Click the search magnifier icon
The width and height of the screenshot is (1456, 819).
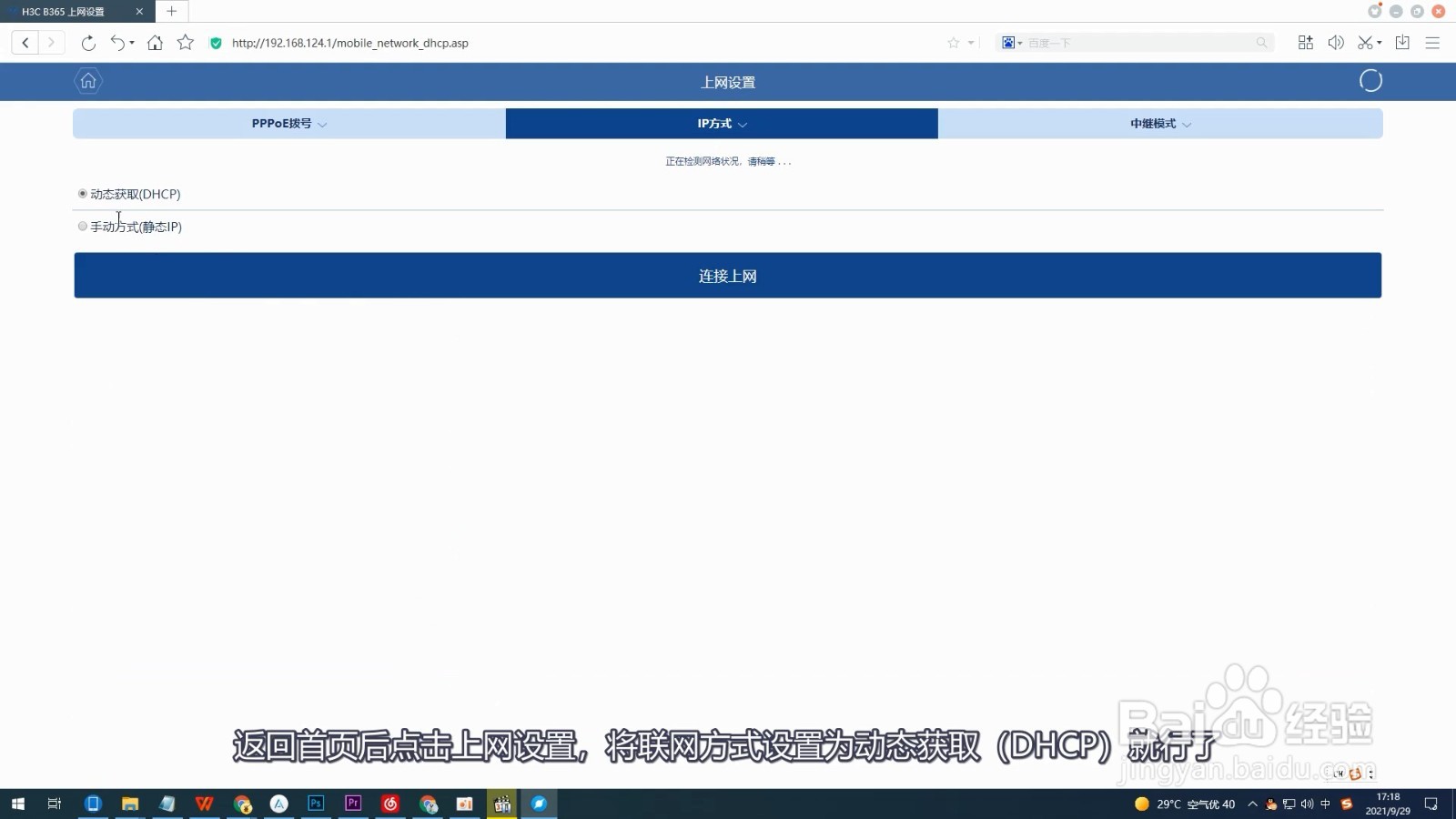1261,43
